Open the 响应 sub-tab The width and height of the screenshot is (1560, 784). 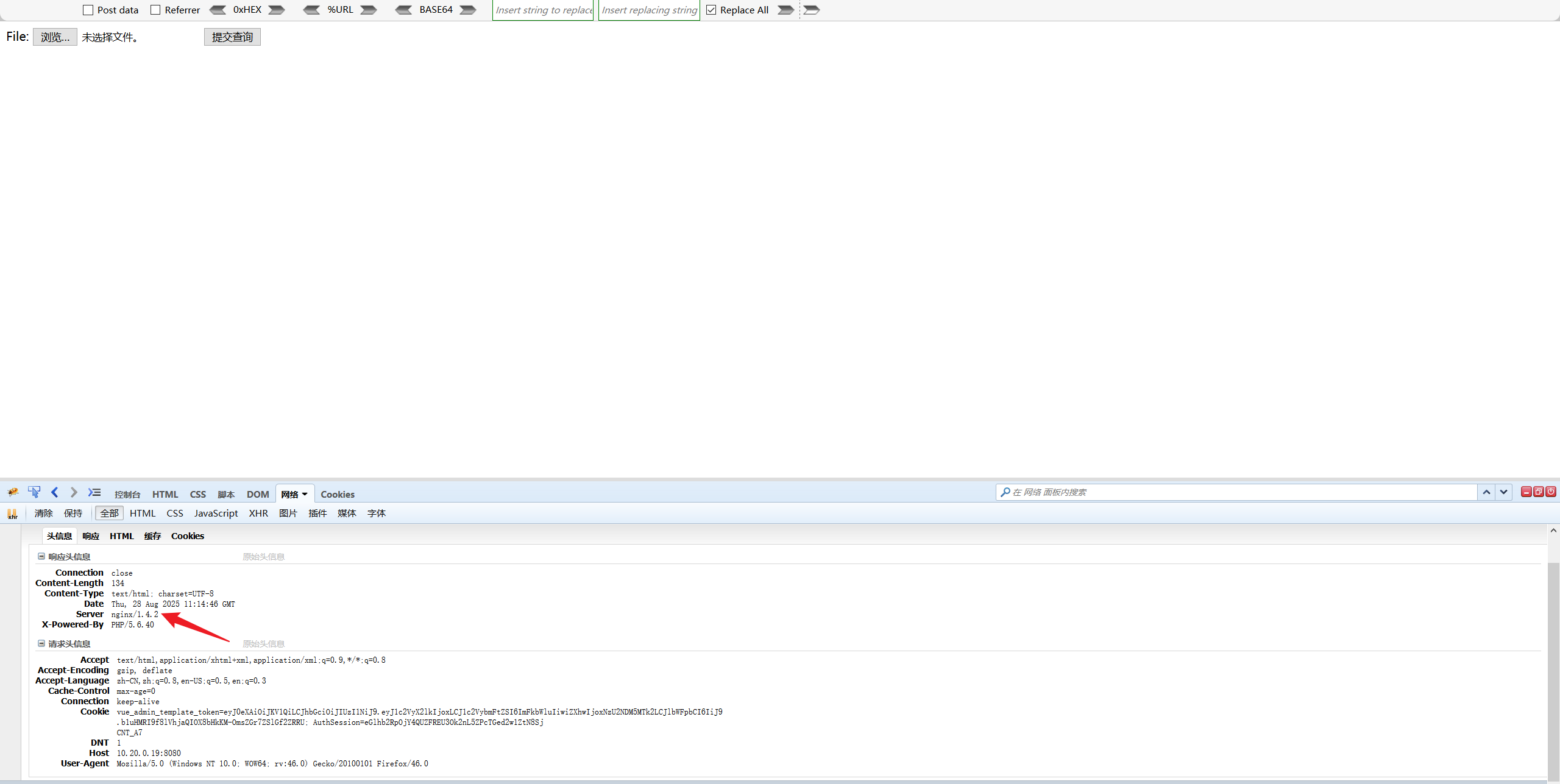[91, 536]
